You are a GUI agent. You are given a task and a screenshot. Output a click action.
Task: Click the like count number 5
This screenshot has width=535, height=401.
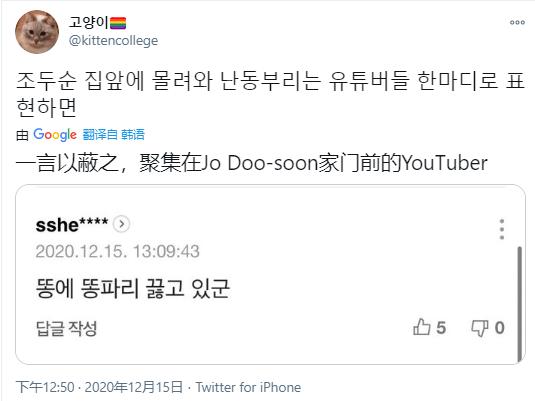click(441, 328)
